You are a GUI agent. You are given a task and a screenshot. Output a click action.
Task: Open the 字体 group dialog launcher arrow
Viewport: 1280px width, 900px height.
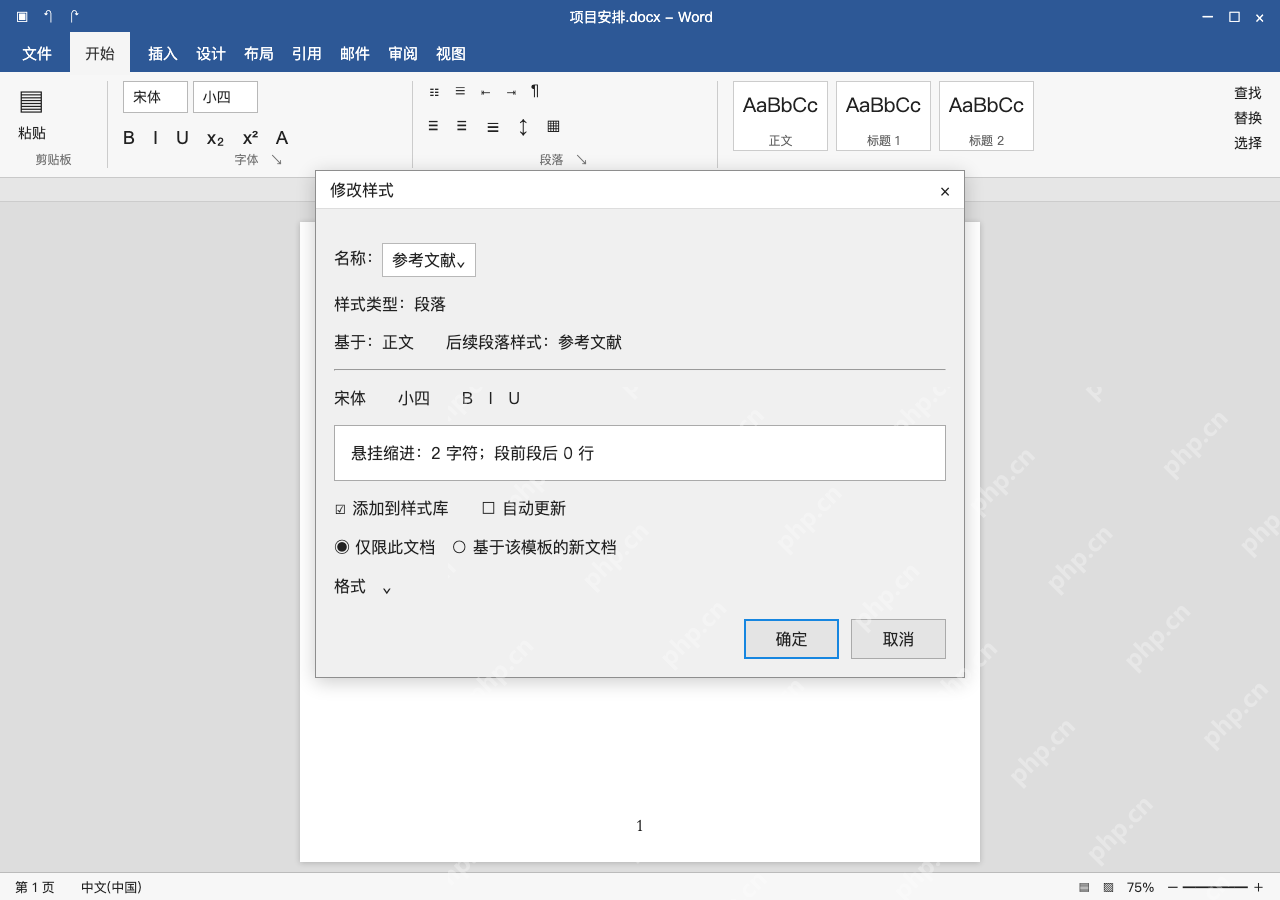click(277, 160)
